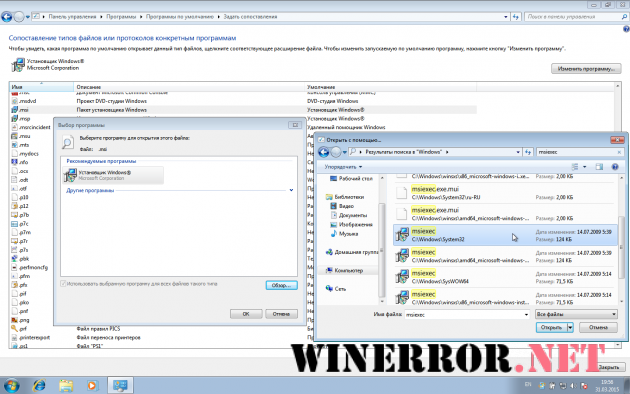Open help in Open With dialog toolbar

615,167
